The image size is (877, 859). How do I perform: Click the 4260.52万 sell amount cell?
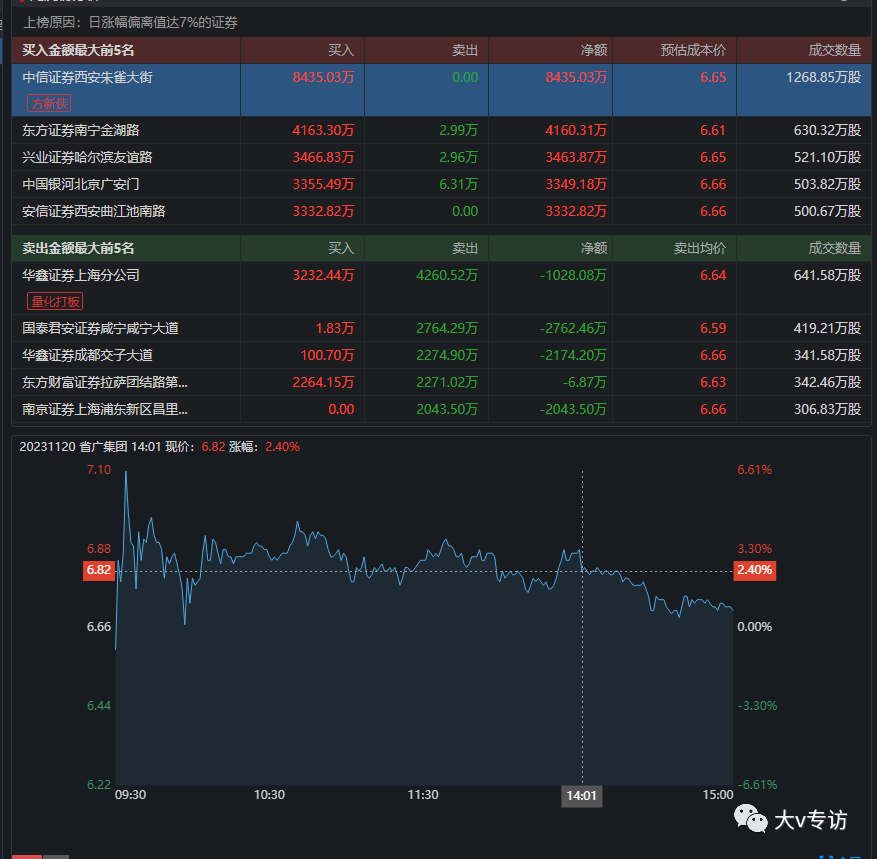(447, 275)
